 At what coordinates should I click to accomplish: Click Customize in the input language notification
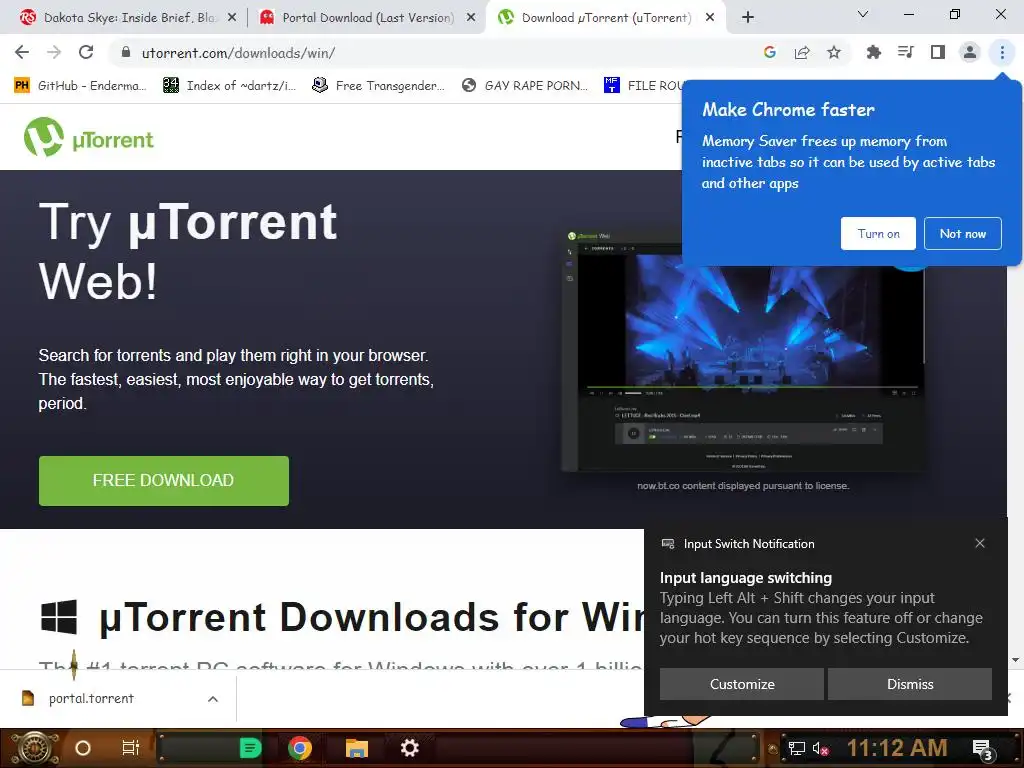pyautogui.click(x=742, y=684)
